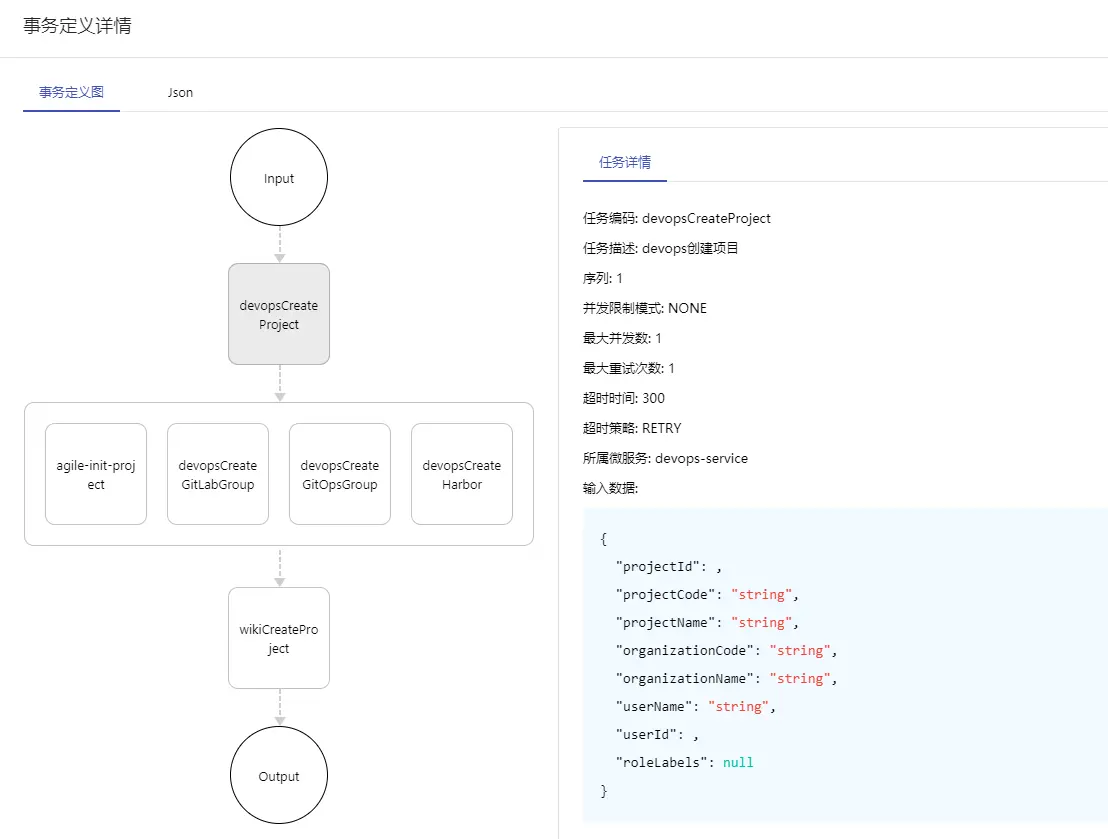Image resolution: width=1108 pixels, height=839 pixels.
Task: Click the 并发限制模式: NONE line
Action: [645, 308]
